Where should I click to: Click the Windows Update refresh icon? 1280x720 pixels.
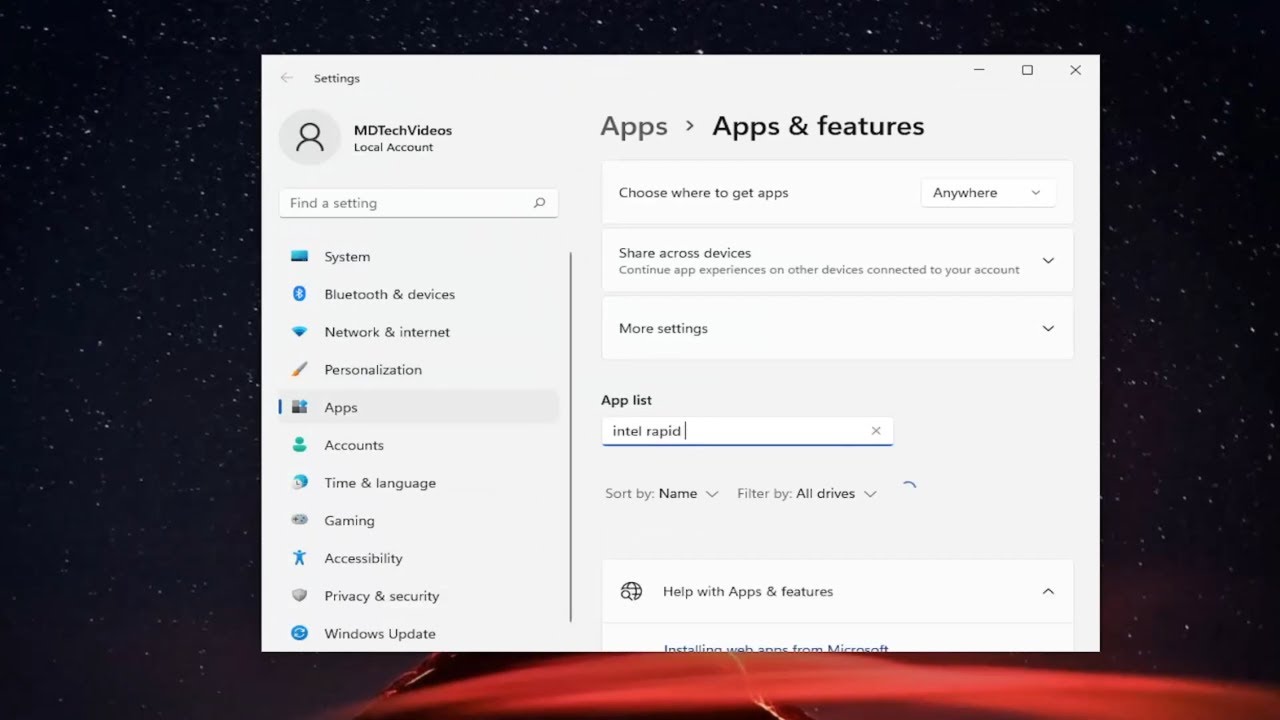coord(299,633)
